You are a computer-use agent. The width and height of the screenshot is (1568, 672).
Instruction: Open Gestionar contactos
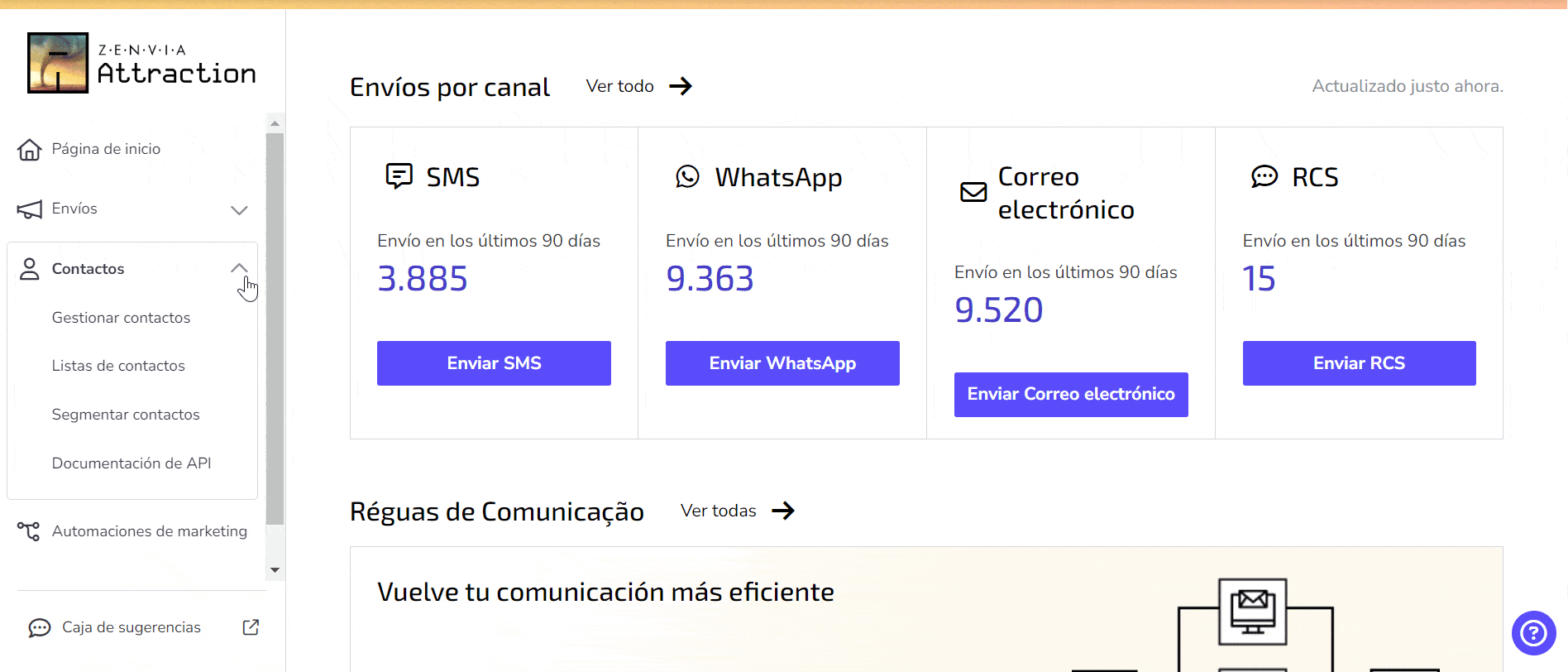click(121, 318)
